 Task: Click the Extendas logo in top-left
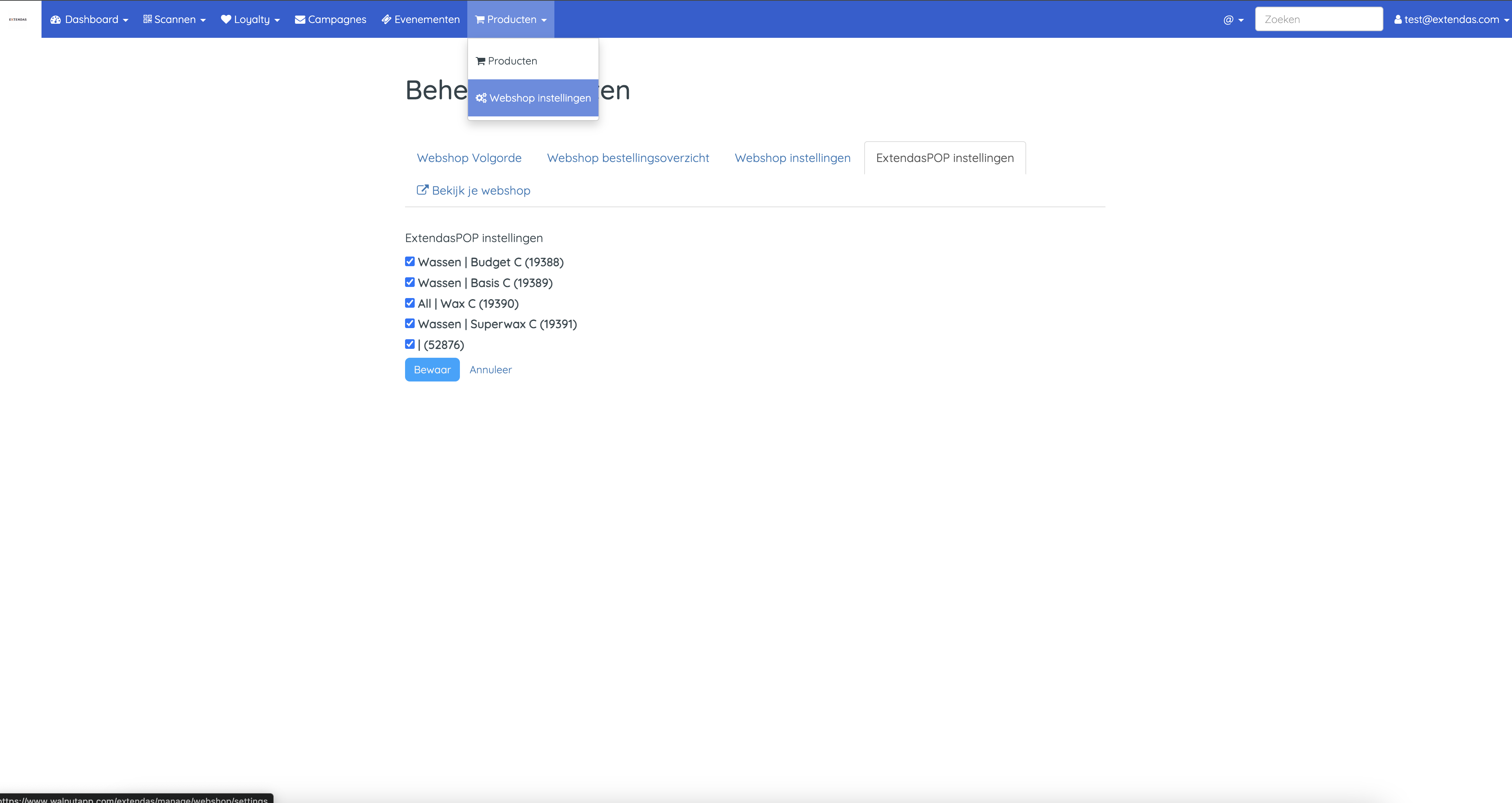click(18, 19)
